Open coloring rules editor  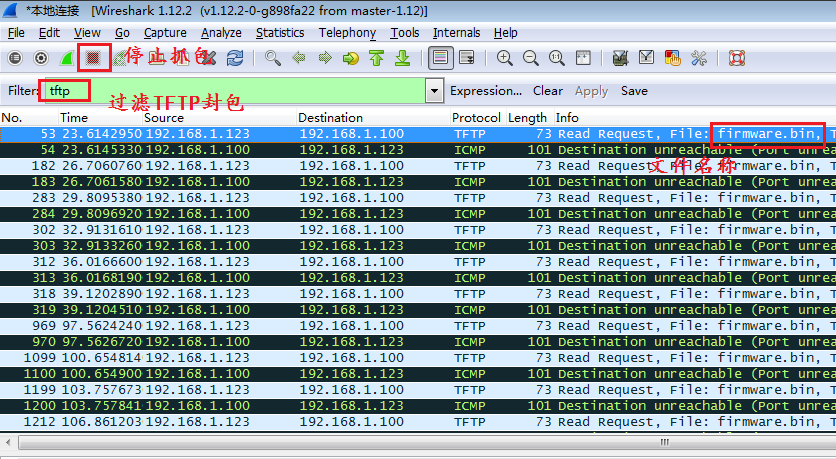tap(672, 58)
